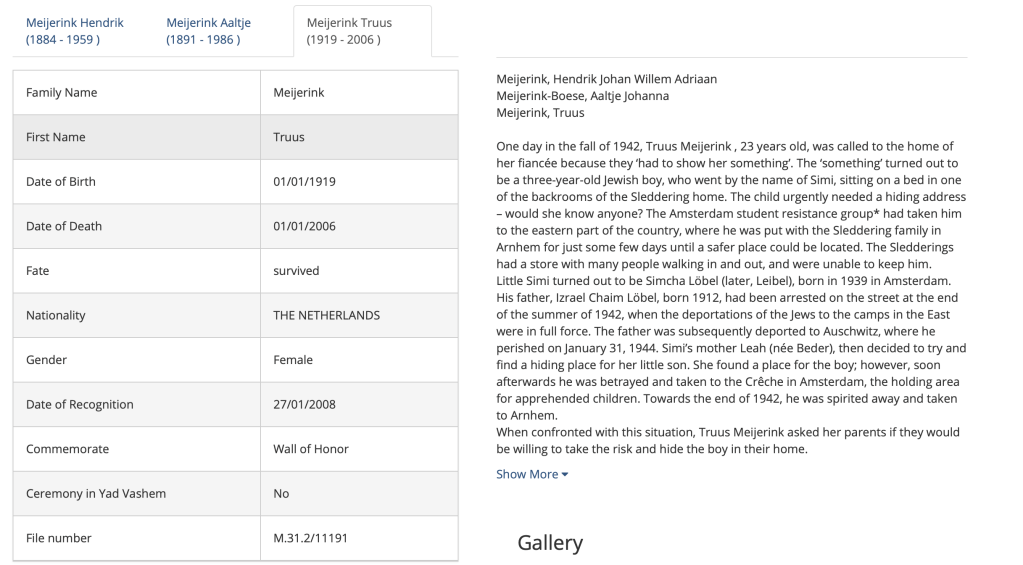The width and height of the screenshot is (1023, 565).
Task: Click the Gallery heading
Action: [549, 543]
